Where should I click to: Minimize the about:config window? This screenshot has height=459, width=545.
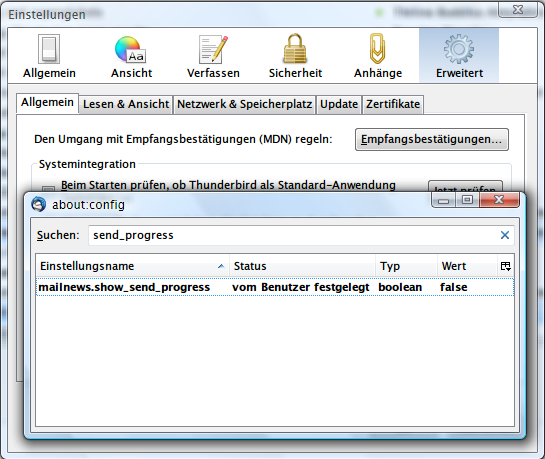click(443, 200)
